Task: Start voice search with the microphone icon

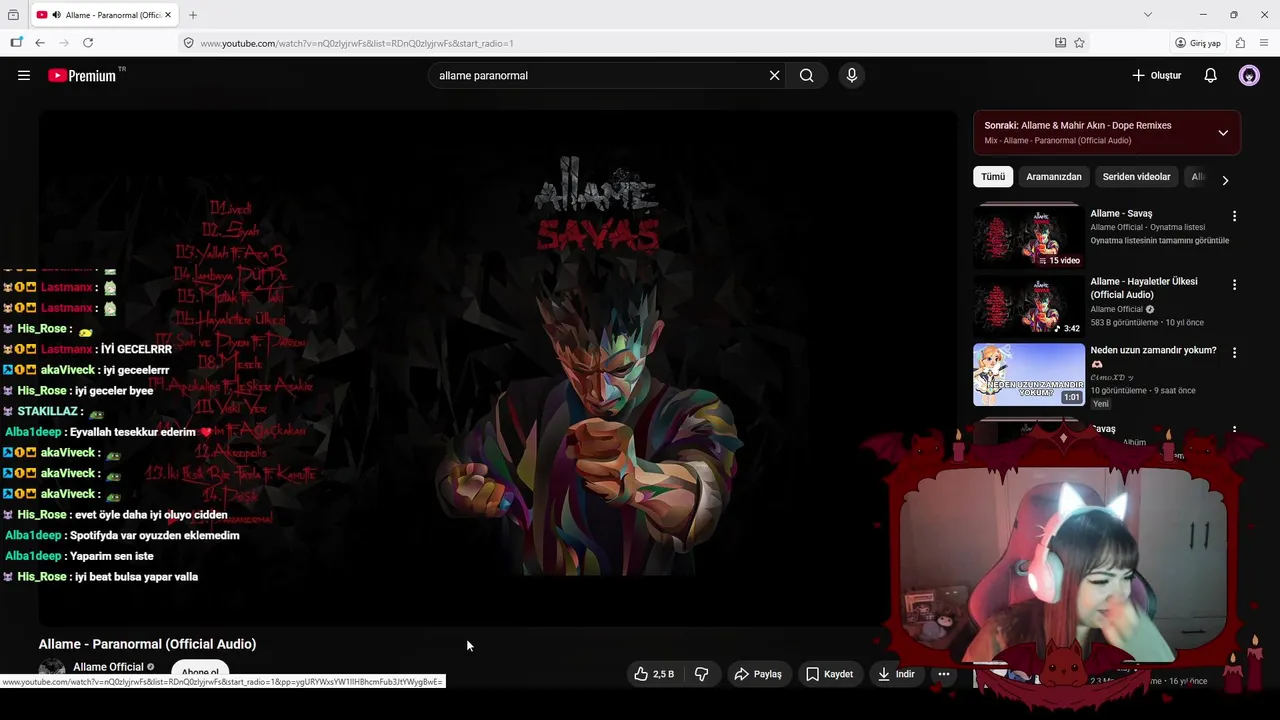Action: point(852,75)
